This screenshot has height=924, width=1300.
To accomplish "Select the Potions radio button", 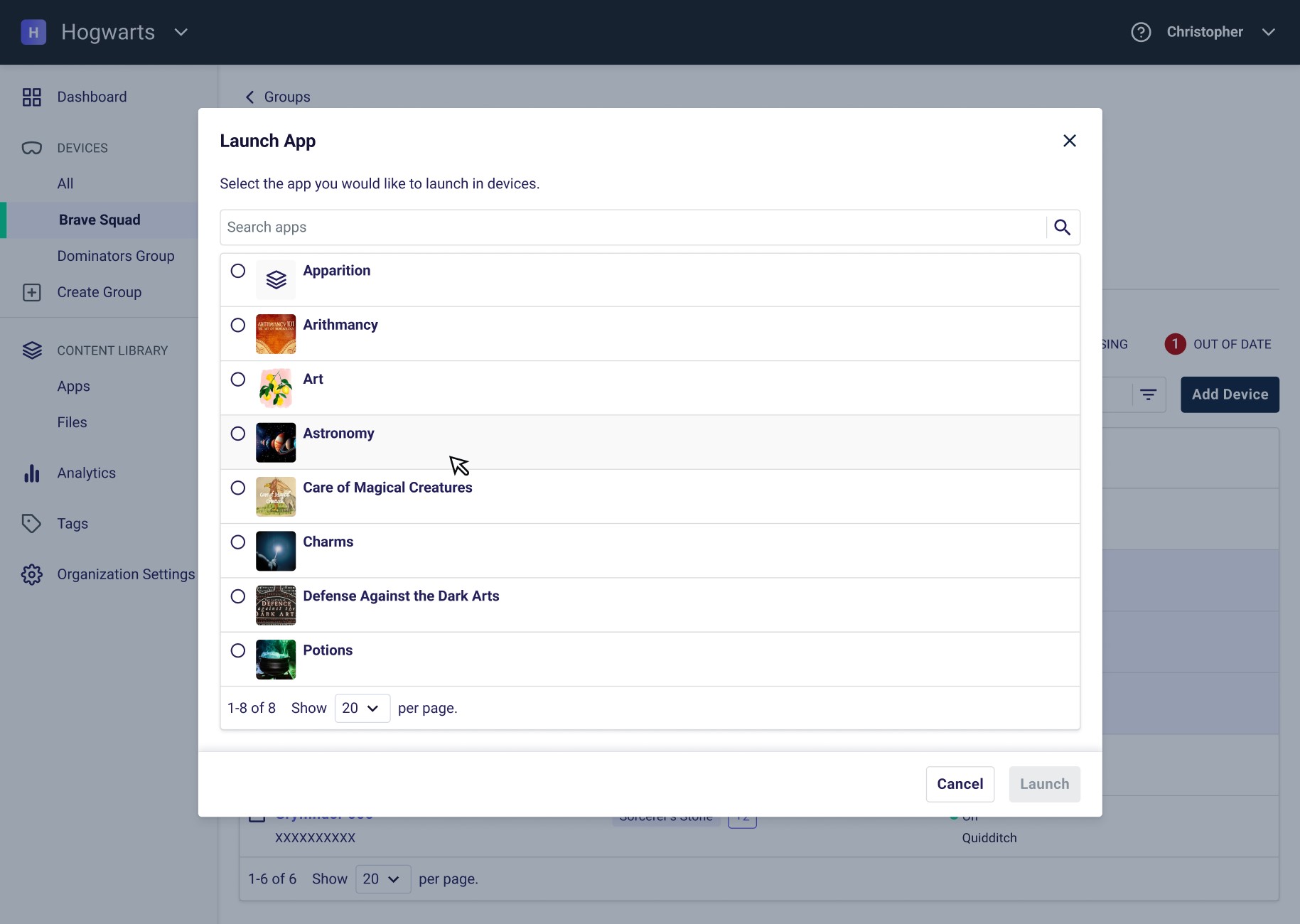I will point(238,650).
